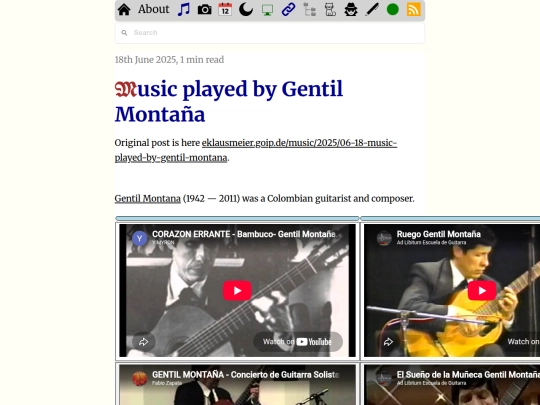Open El Sueño de la Muñeca video title
Viewport: 540px width, 405px height.
468,375
